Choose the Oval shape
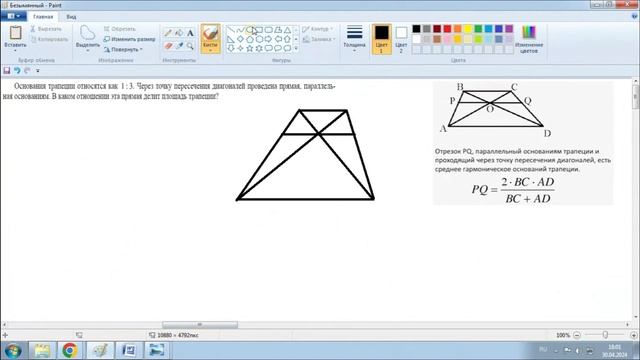The height and width of the screenshot is (360, 640). [250, 30]
